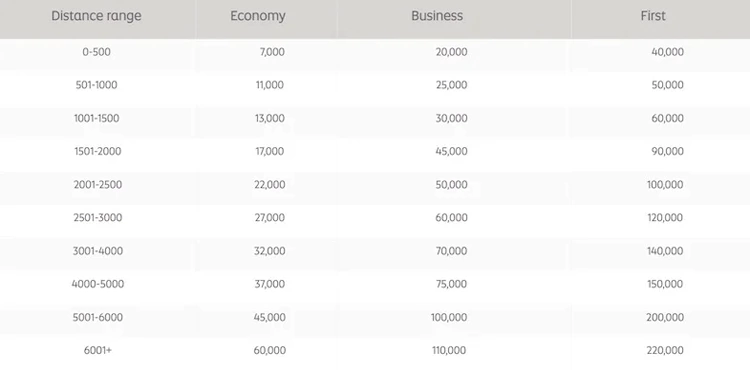Click Economy value 17,000
Screen dimensions: 750x370
(x=270, y=151)
